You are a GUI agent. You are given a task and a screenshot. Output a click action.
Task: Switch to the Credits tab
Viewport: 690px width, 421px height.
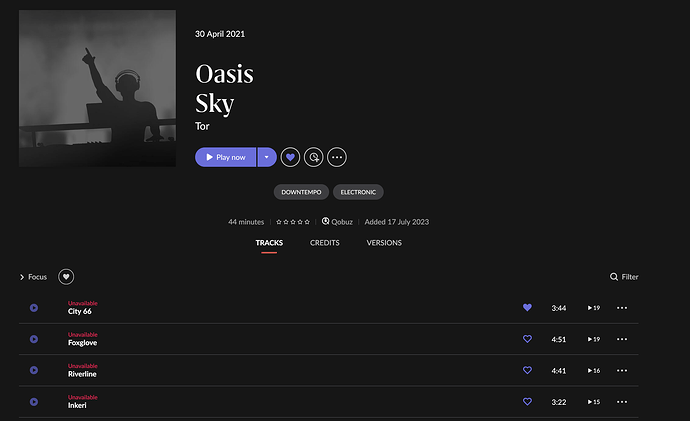tap(324, 243)
